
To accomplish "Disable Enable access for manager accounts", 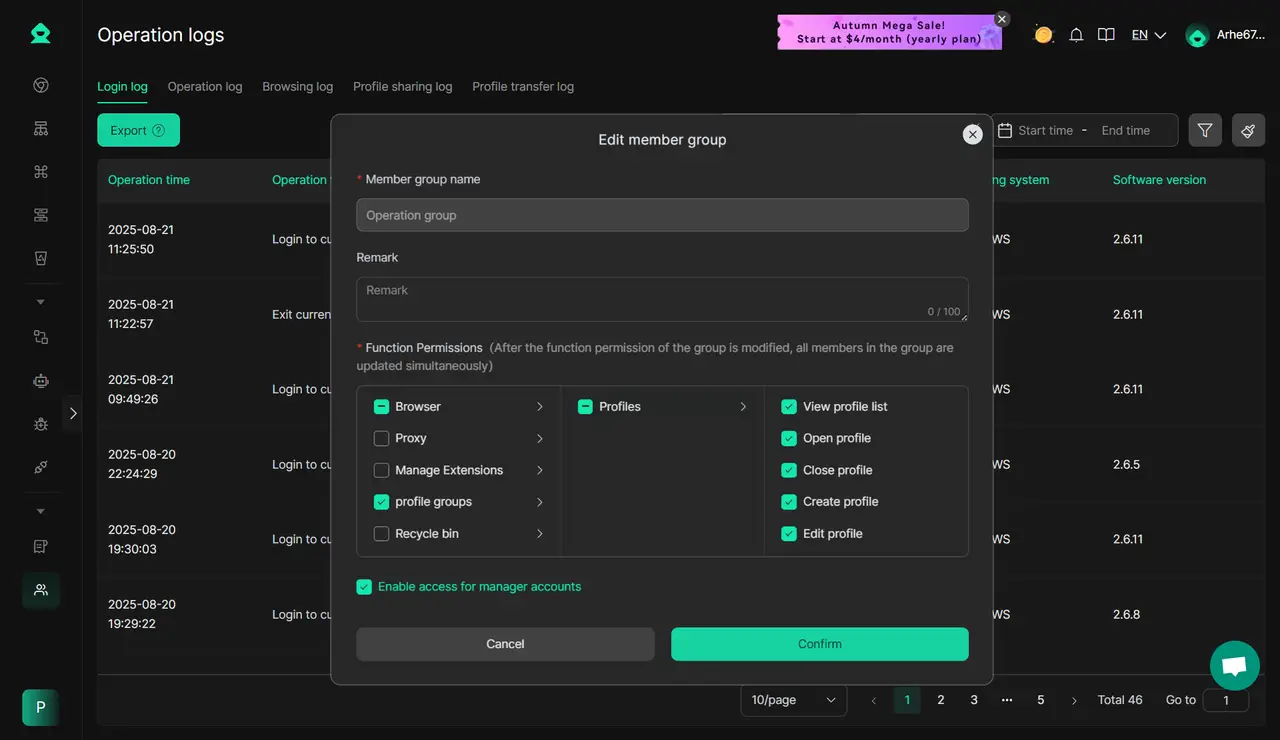I will pos(364,587).
